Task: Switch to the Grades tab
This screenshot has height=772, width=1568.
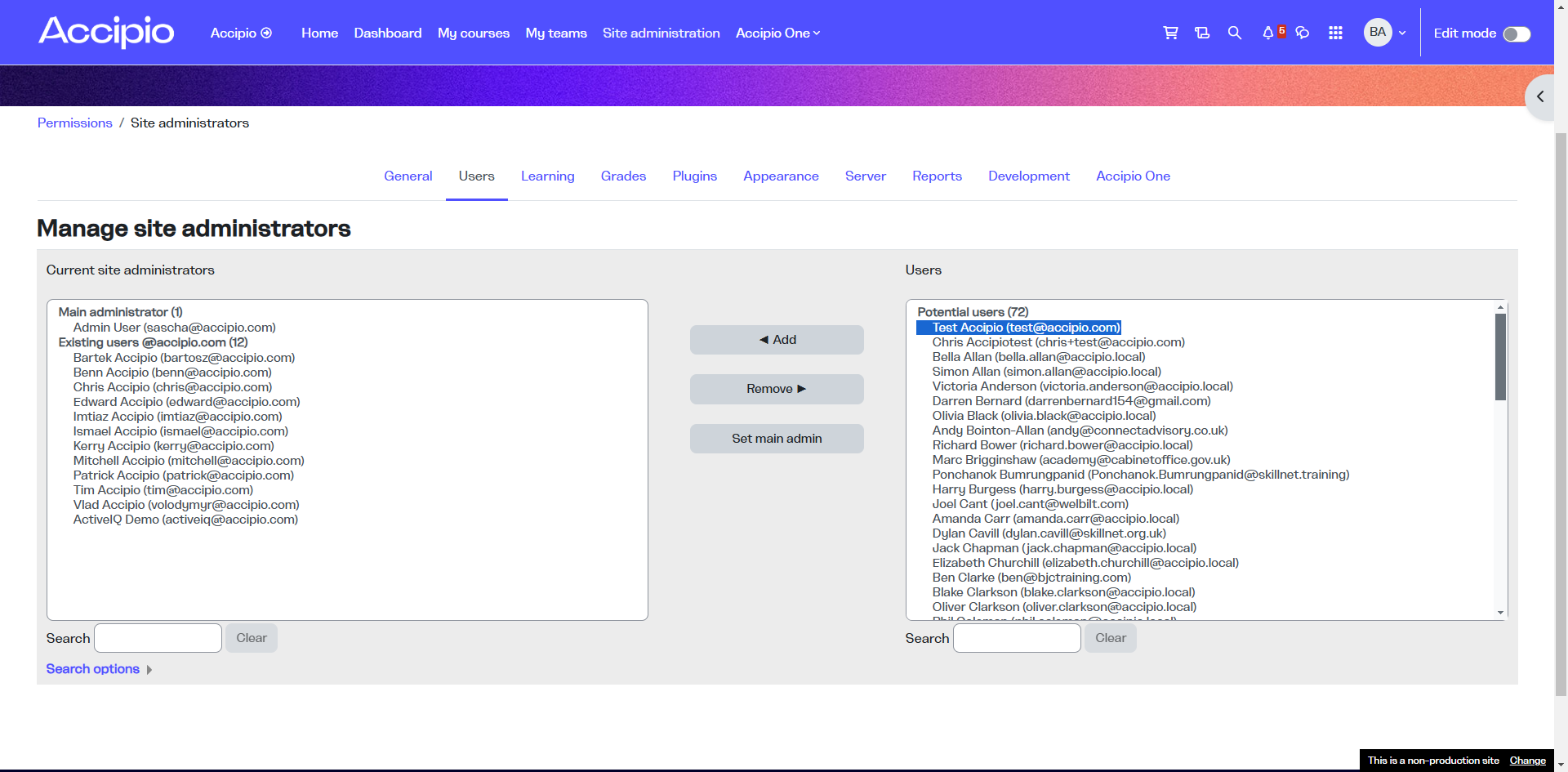Action: coord(624,176)
